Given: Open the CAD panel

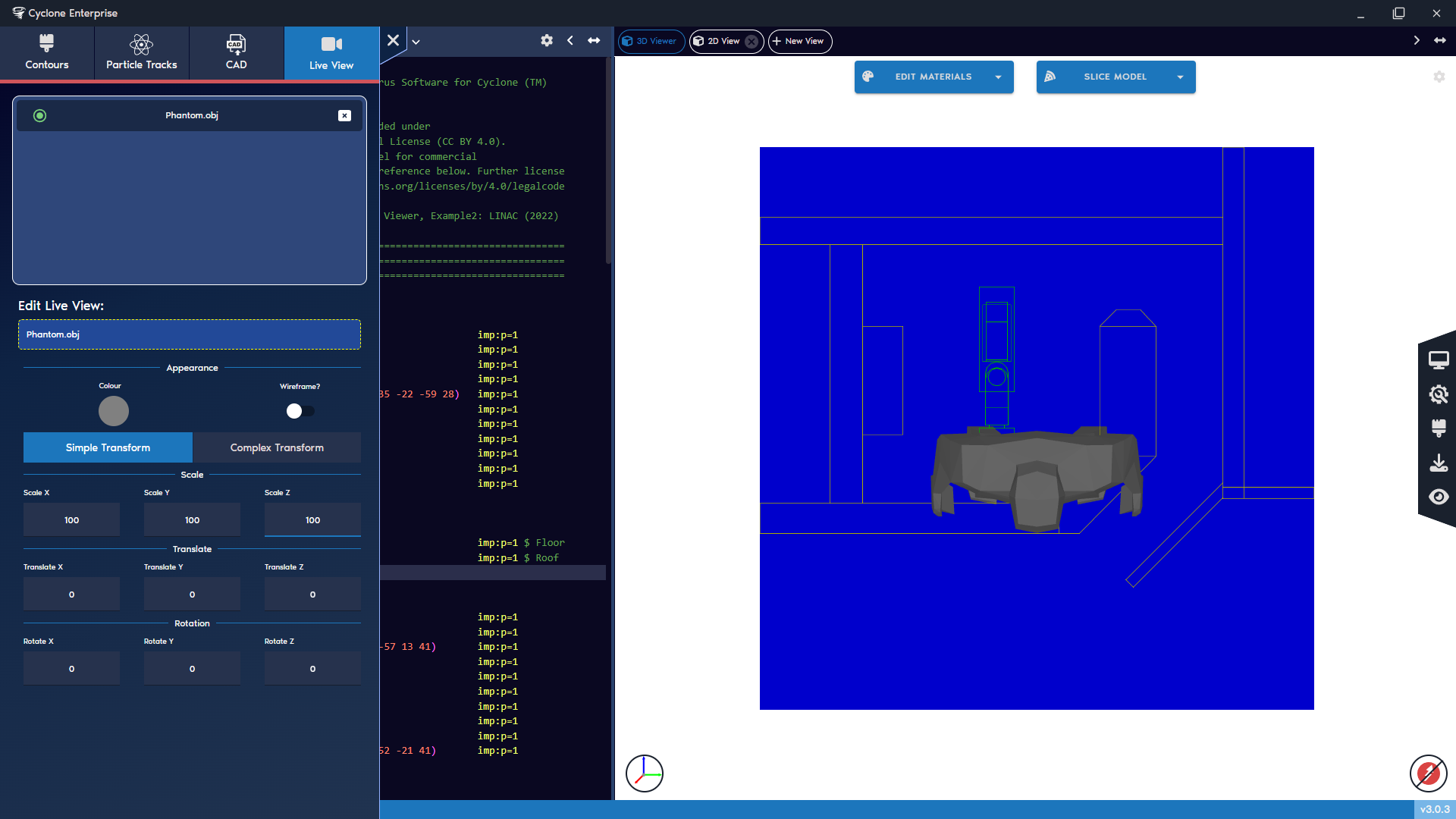Looking at the screenshot, I should [236, 52].
